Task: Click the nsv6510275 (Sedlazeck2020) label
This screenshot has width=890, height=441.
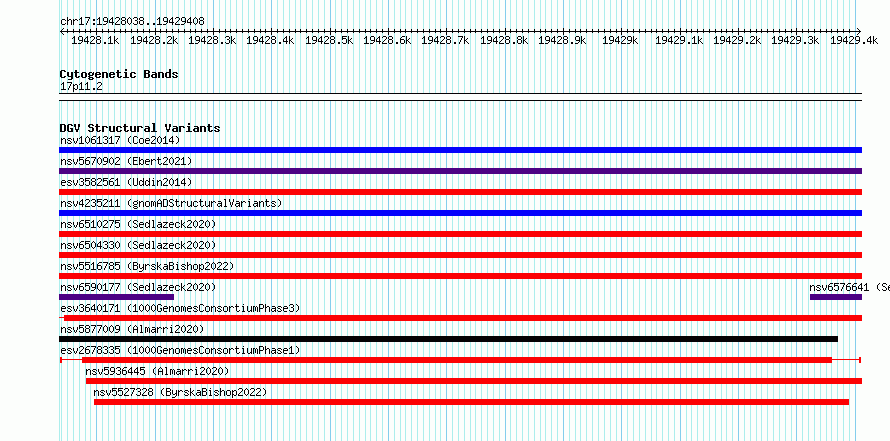Action: pos(138,224)
